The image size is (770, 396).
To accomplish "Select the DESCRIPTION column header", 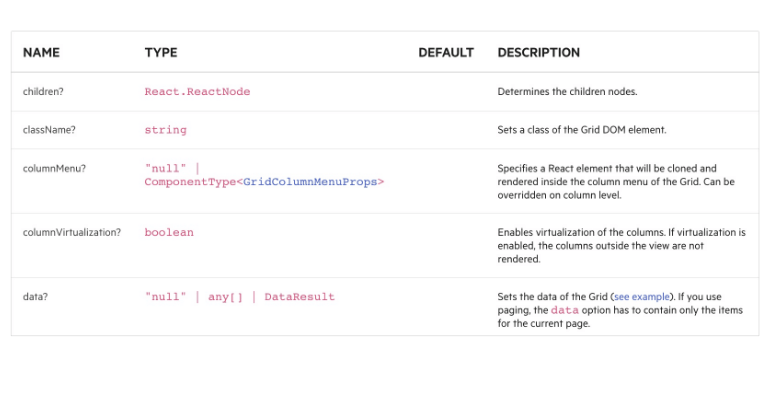I will [x=539, y=53].
